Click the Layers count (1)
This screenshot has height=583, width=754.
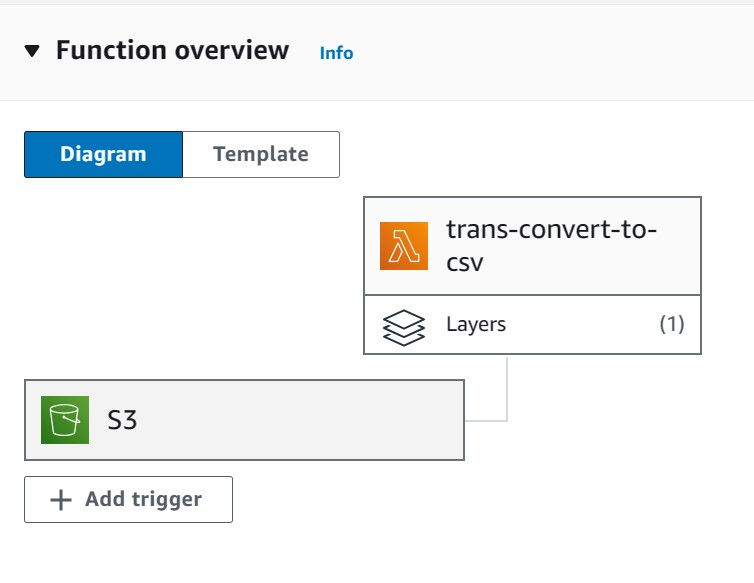[672, 324]
